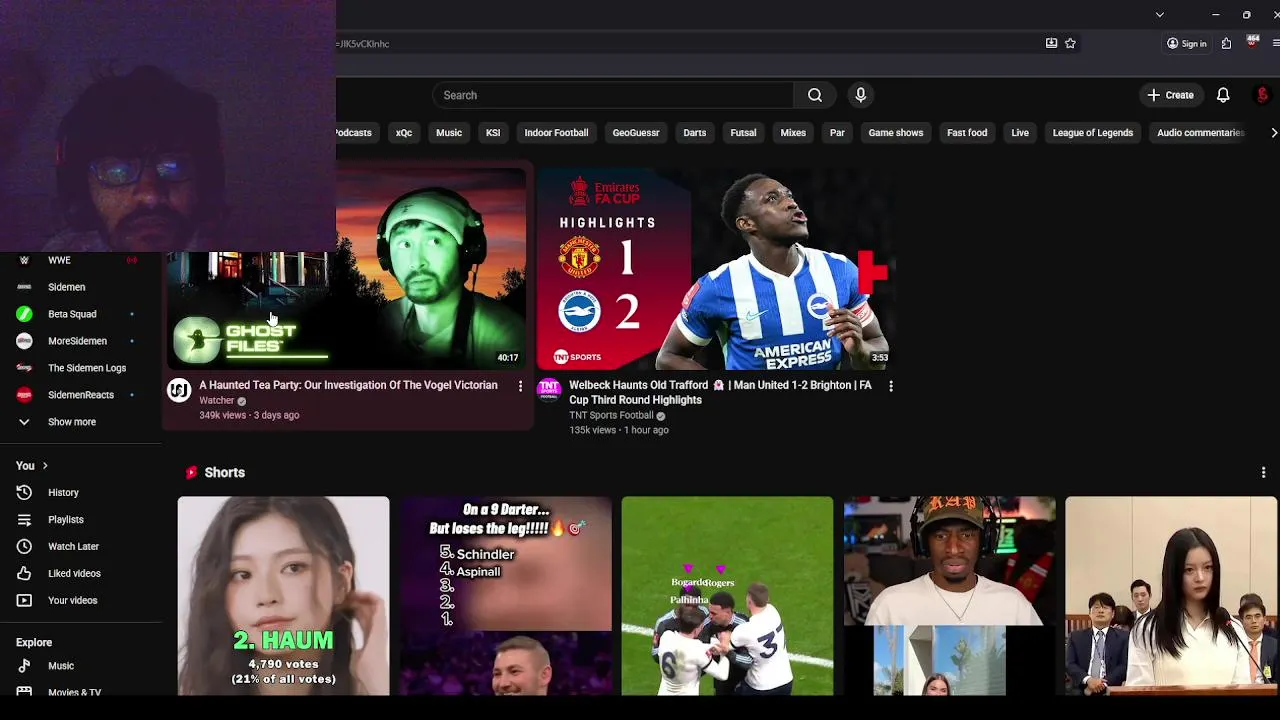The height and width of the screenshot is (720, 1280).
Task: Open Shorts shelf more options menu
Action: (x=1263, y=472)
